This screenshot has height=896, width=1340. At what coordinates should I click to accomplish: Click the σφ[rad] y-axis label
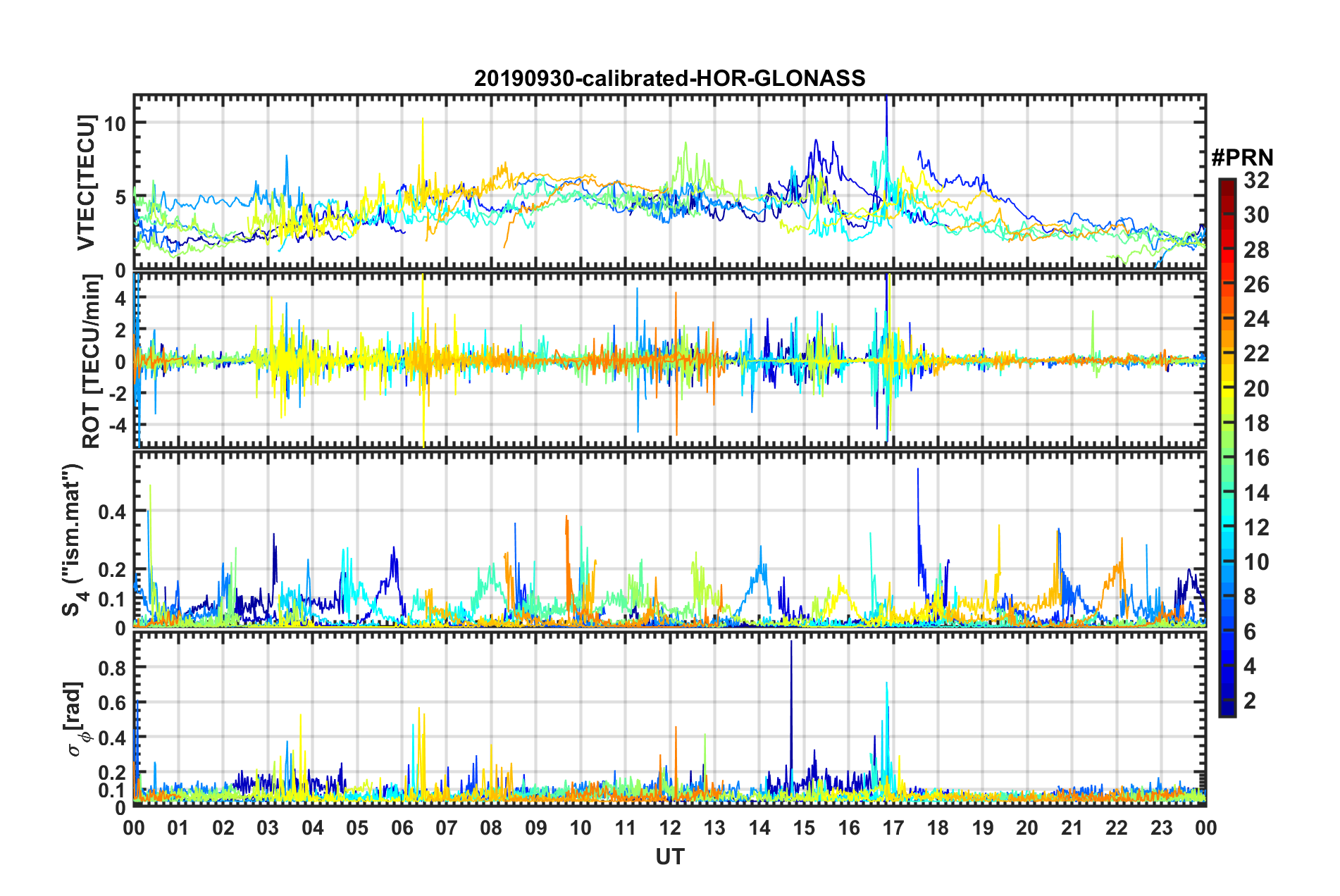pos(76,718)
